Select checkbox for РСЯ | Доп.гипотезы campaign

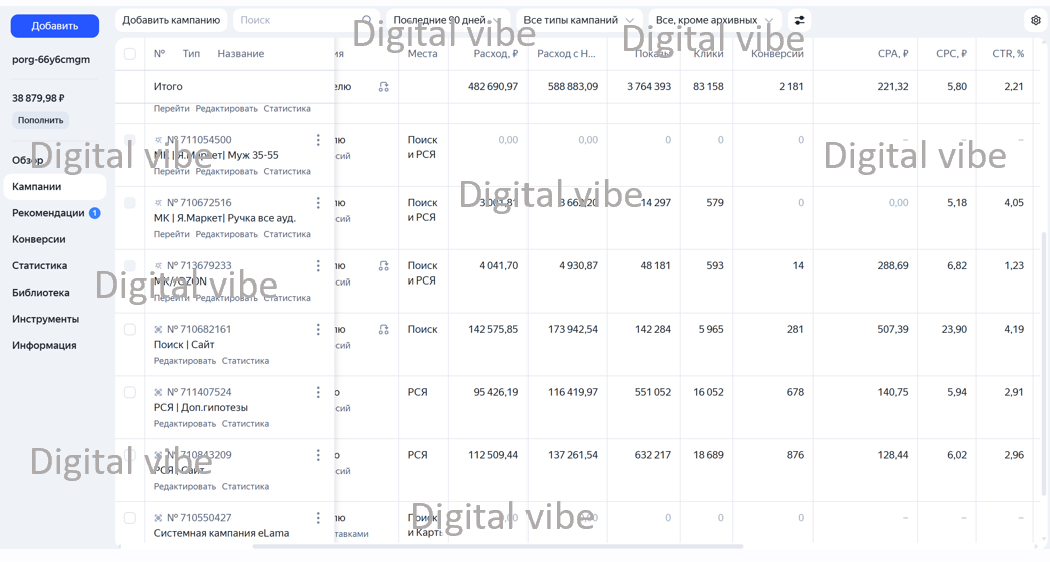pos(130,392)
